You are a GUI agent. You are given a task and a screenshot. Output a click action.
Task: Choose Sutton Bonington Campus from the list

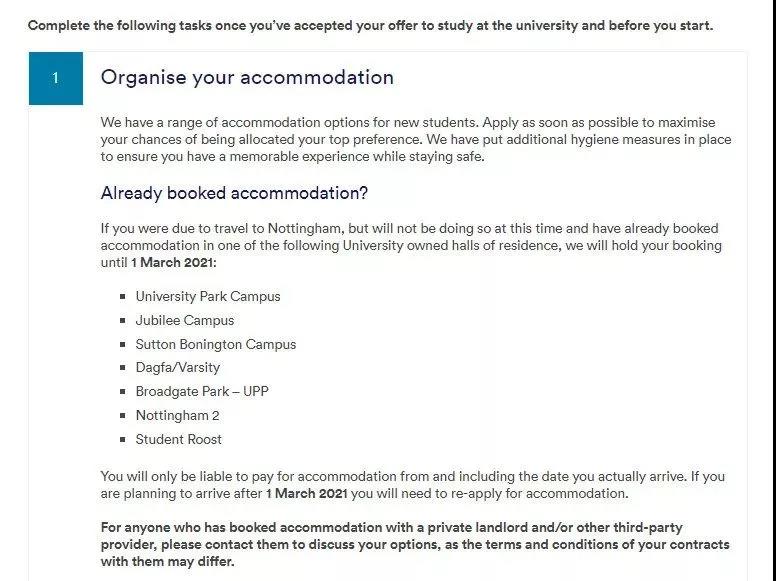(x=216, y=344)
